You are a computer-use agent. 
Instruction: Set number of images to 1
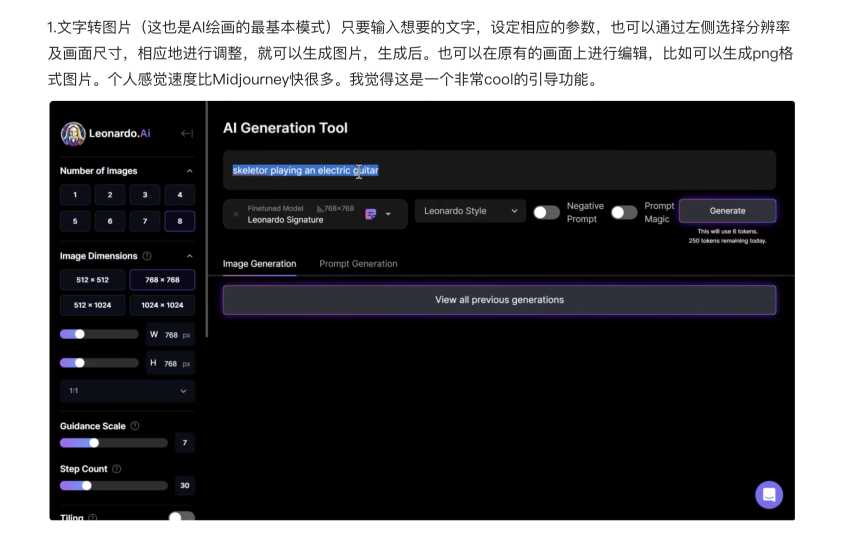[x=75, y=195]
